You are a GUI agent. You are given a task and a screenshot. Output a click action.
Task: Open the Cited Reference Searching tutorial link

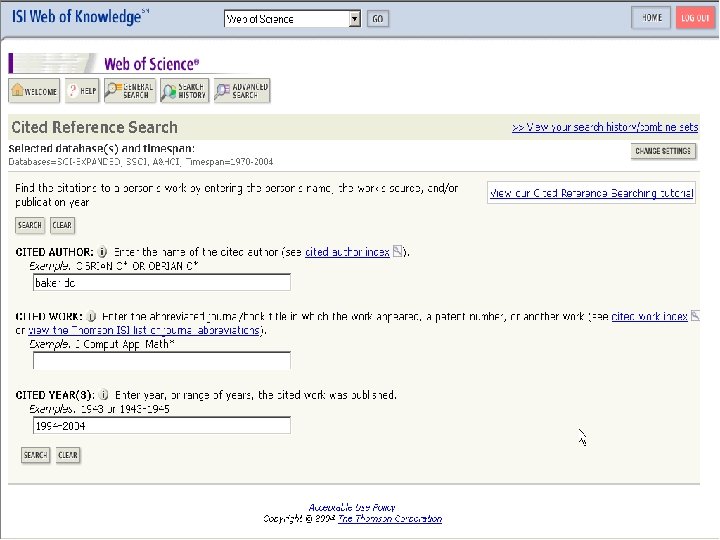point(591,193)
